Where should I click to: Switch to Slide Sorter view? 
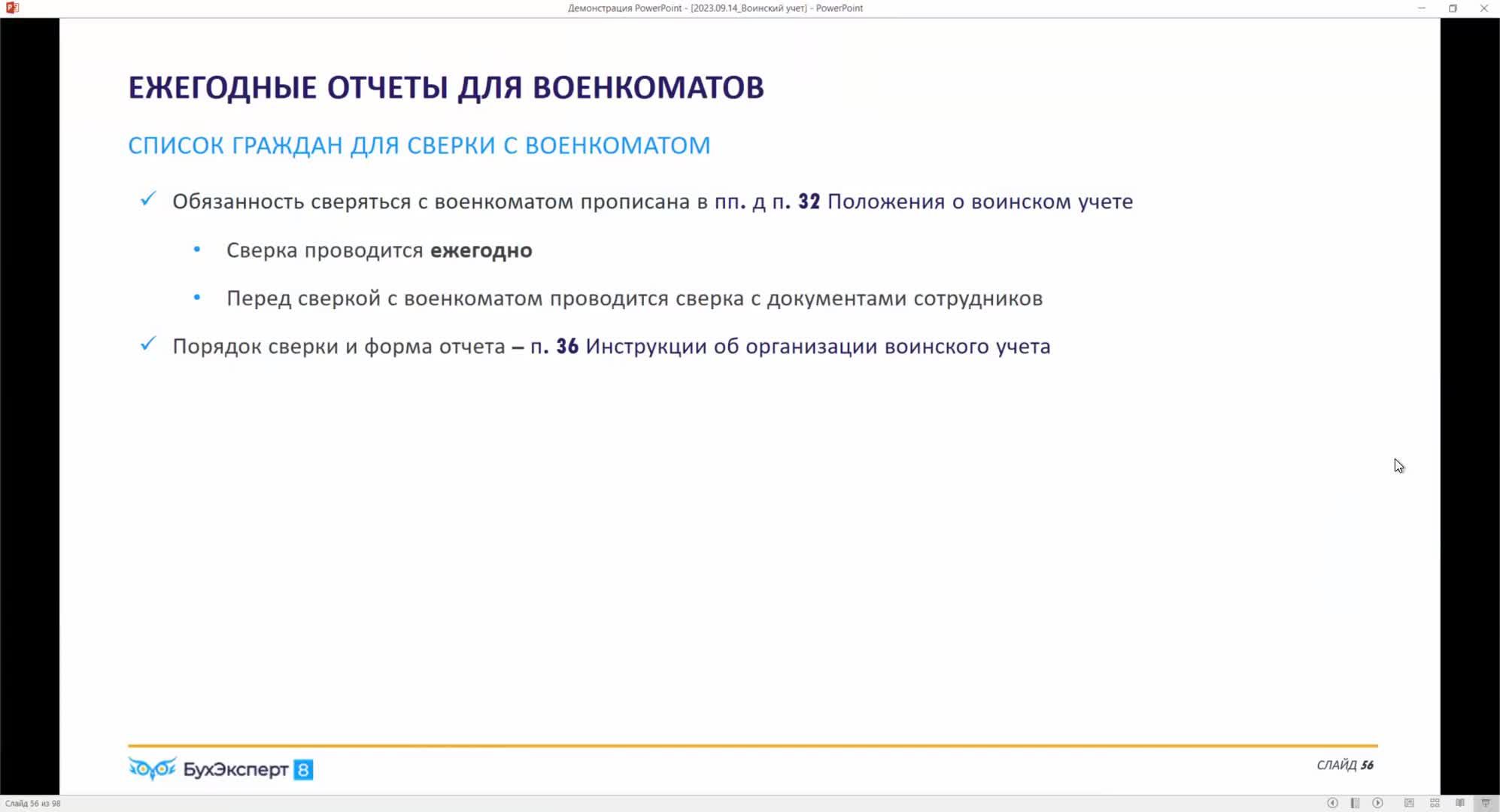(x=1435, y=803)
